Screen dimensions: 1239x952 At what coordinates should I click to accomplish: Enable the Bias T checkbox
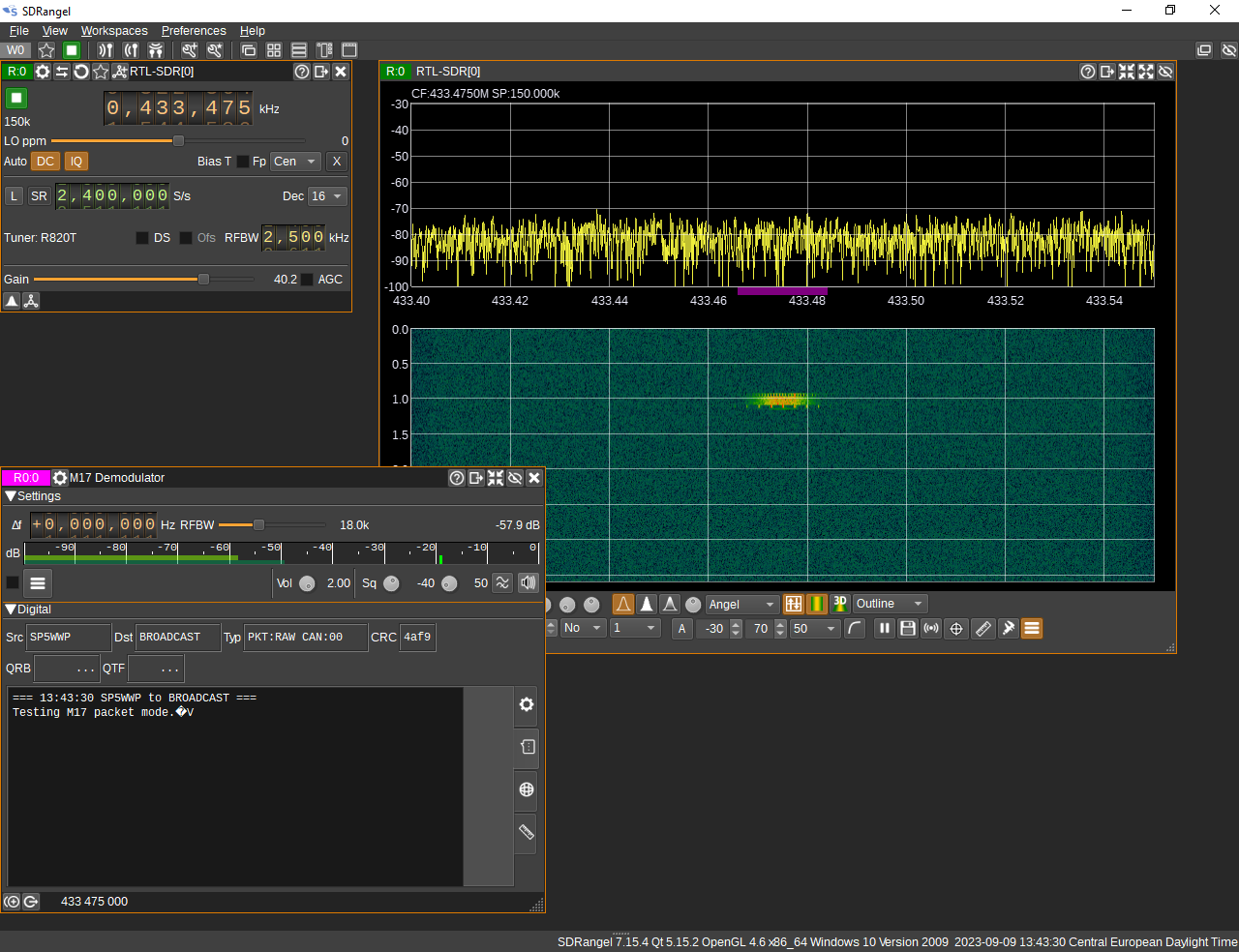pos(243,162)
